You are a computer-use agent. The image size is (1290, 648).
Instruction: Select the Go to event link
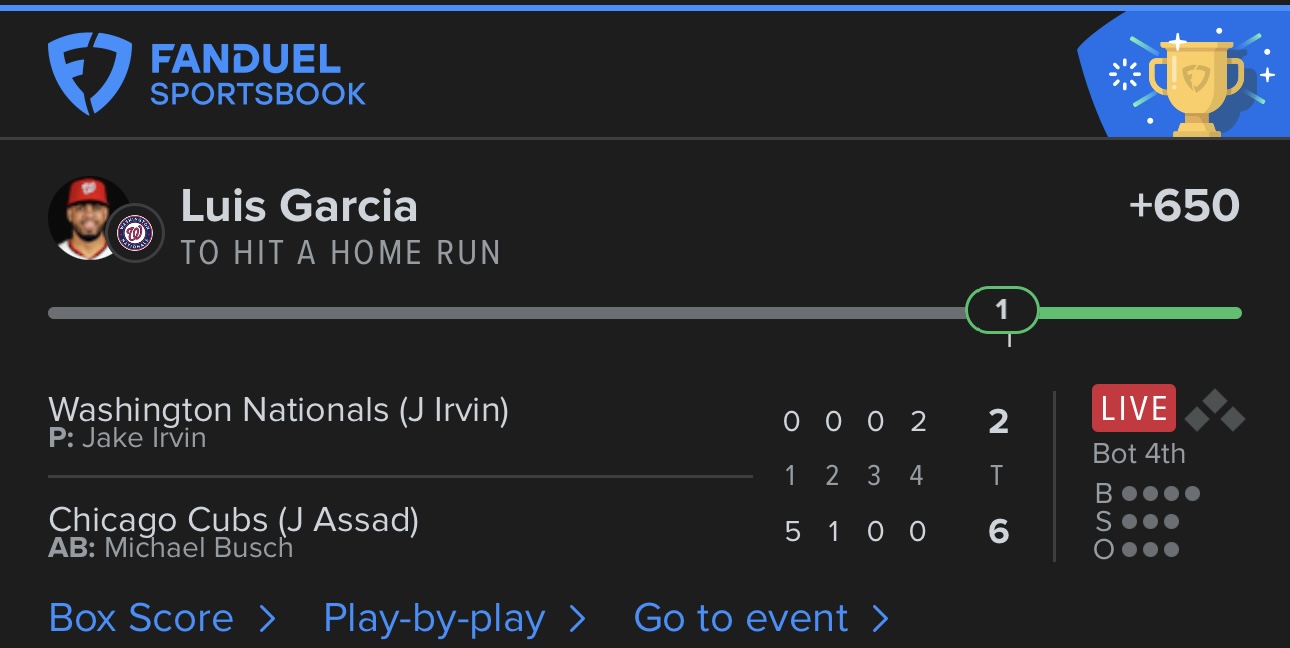[740, 618]
